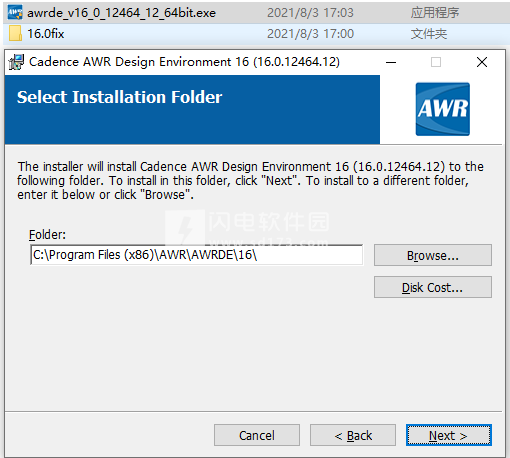
Task: Go back with the Back button
Action: point(353,435)
